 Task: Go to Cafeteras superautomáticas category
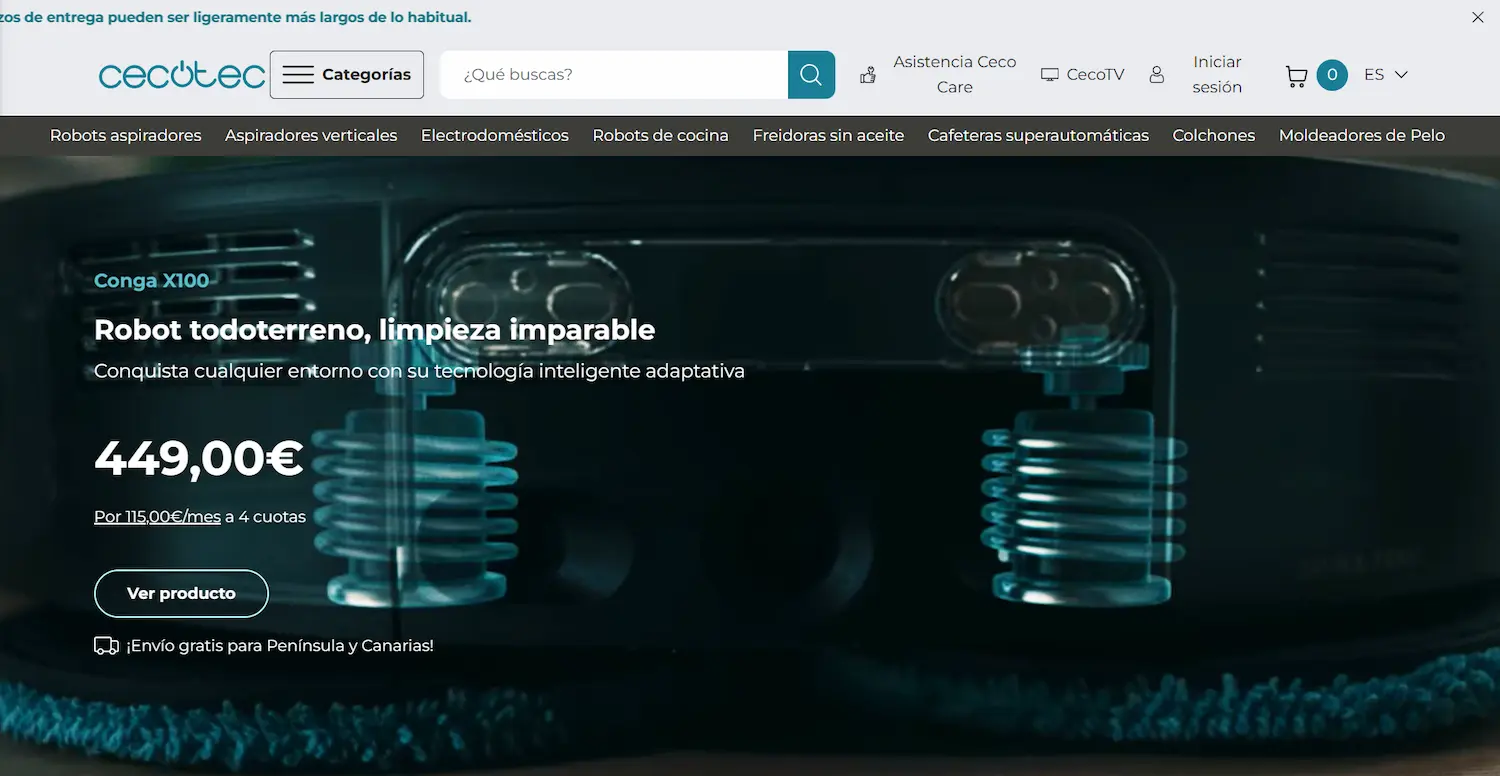tap(1038, 135)
